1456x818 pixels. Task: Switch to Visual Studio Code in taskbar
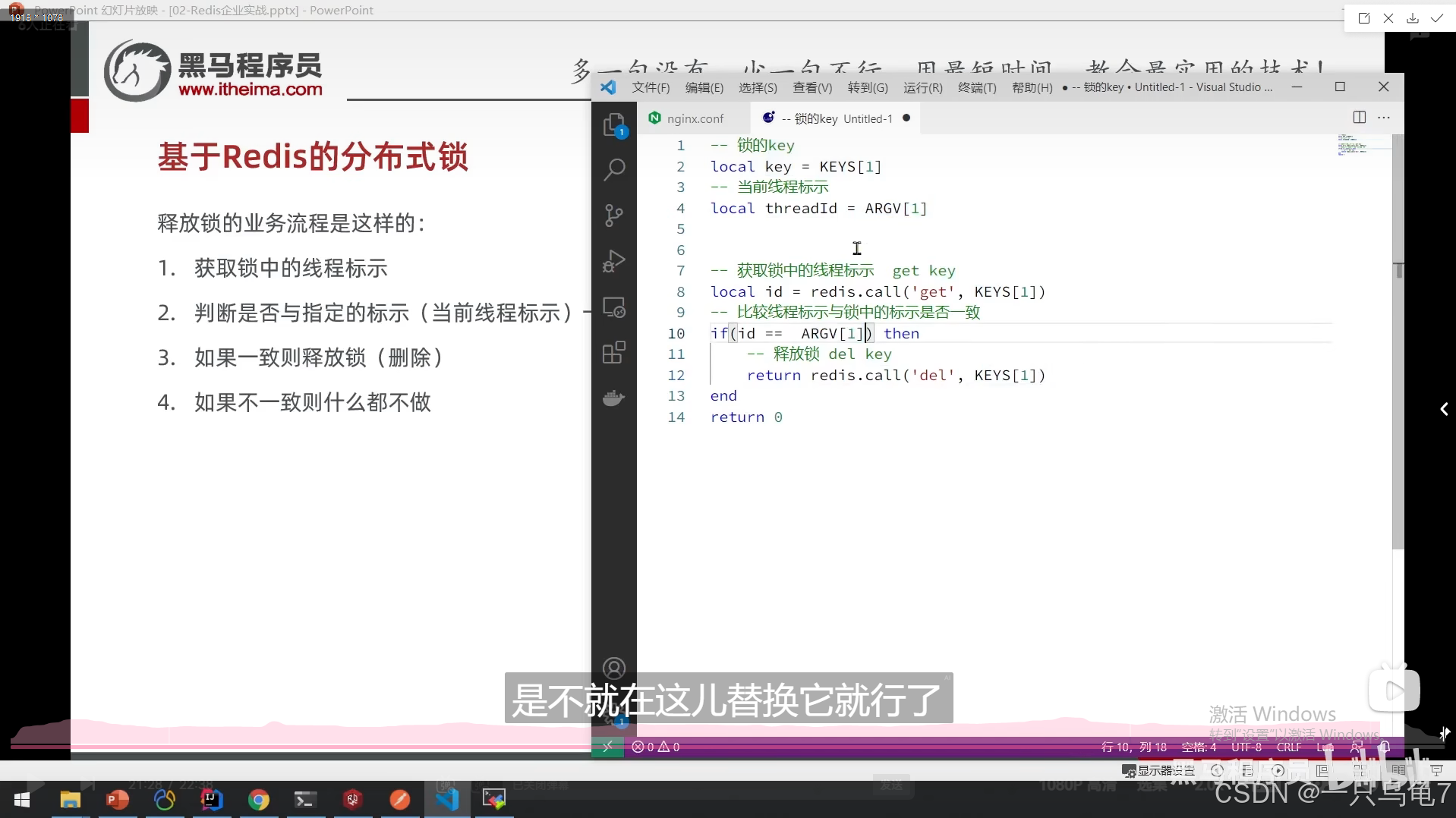click(447, 800)
